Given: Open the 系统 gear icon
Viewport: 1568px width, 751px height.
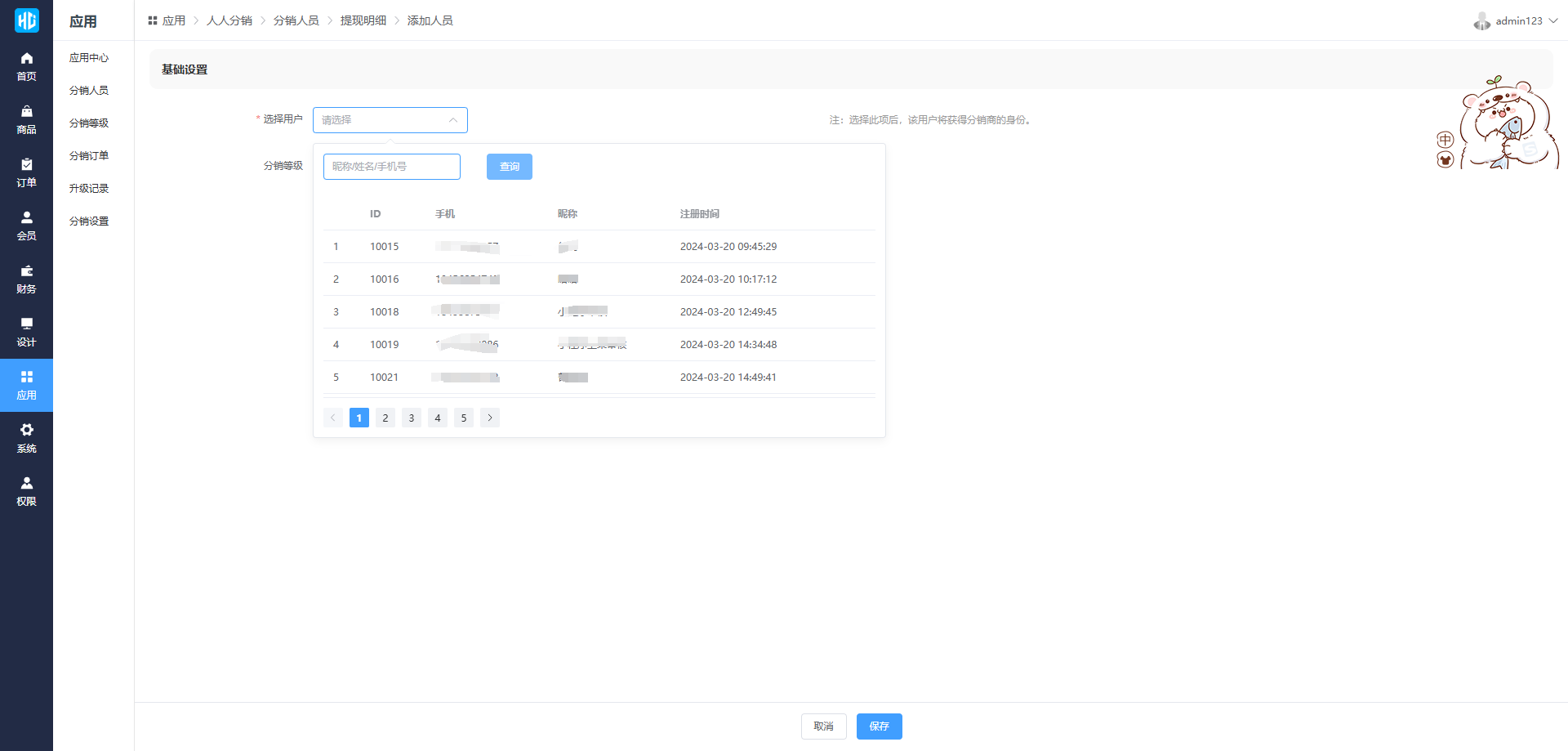Looking at the screenshot, I should click(26, 431).
